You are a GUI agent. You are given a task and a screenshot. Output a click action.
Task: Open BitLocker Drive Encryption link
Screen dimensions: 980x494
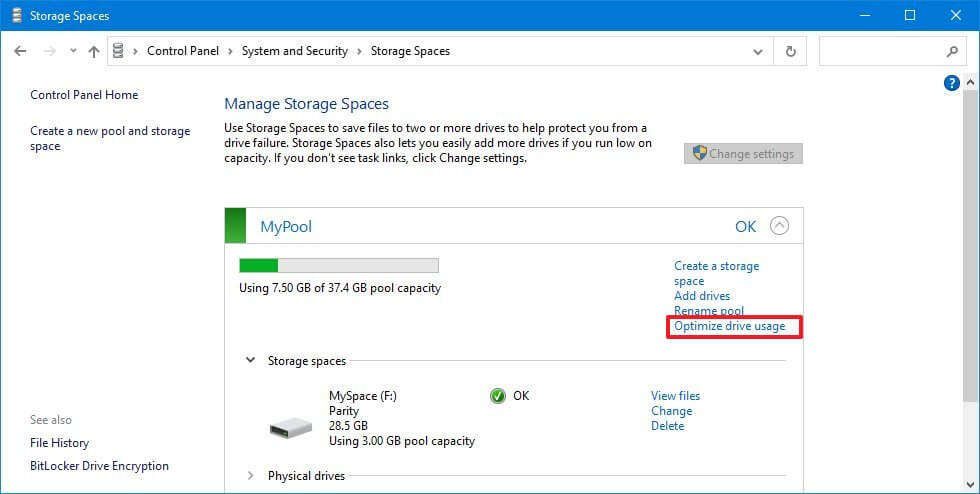coord(99,466)
